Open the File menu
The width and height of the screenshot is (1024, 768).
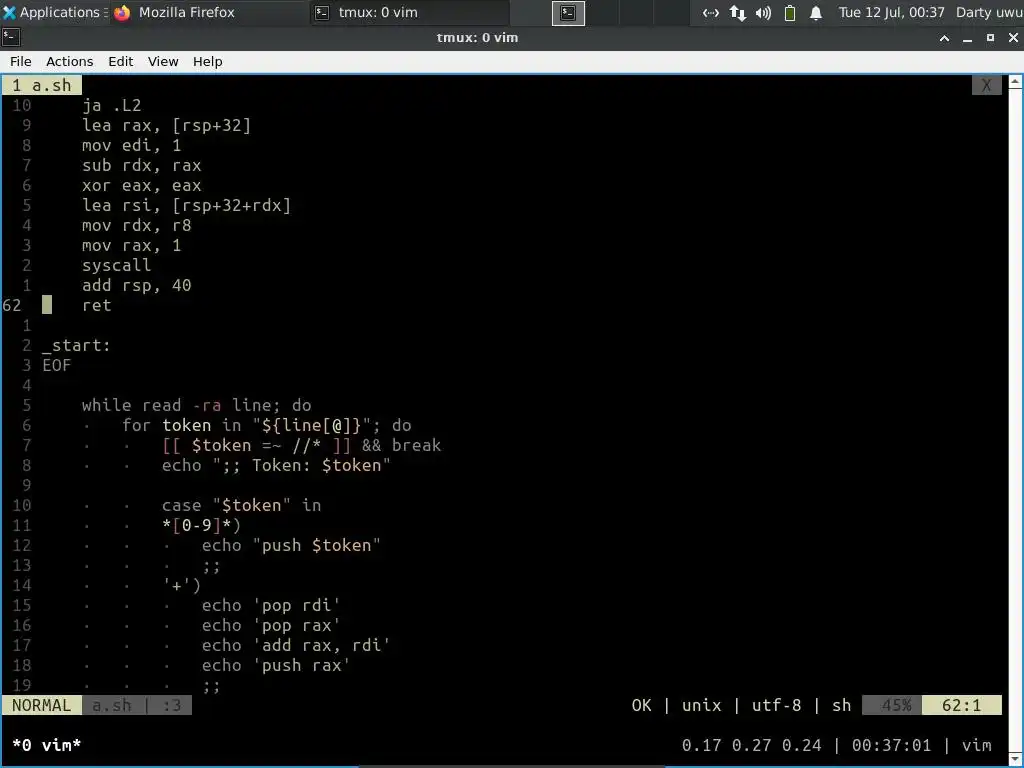[20, 61]
